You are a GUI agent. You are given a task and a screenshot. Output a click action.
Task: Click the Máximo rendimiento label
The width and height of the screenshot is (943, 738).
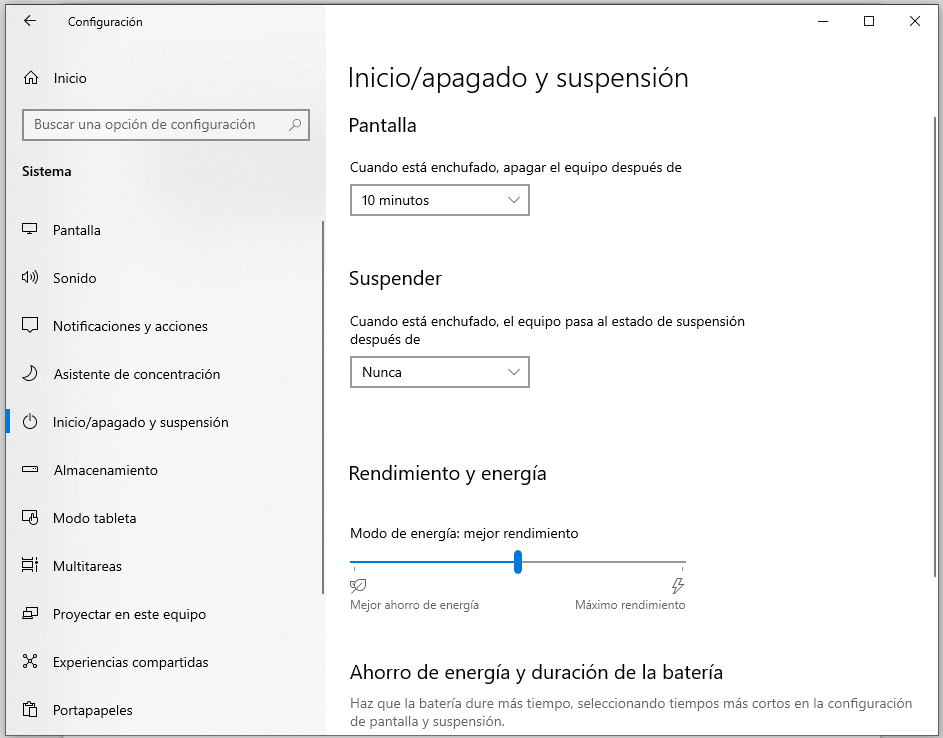click(630, 605)
